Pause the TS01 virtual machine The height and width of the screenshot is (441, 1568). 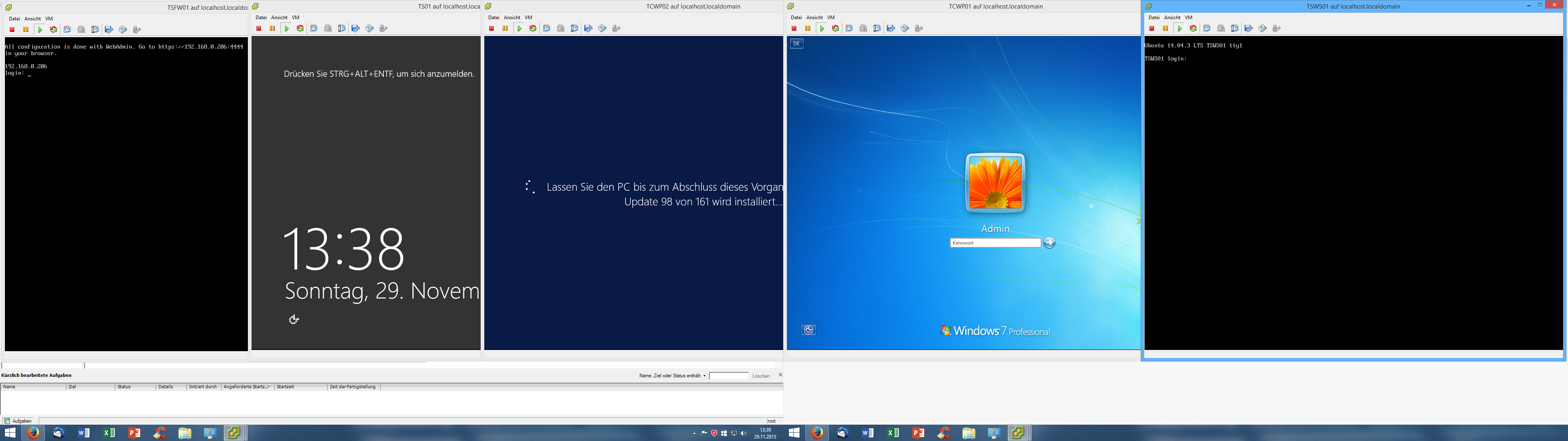coord(272,29)
